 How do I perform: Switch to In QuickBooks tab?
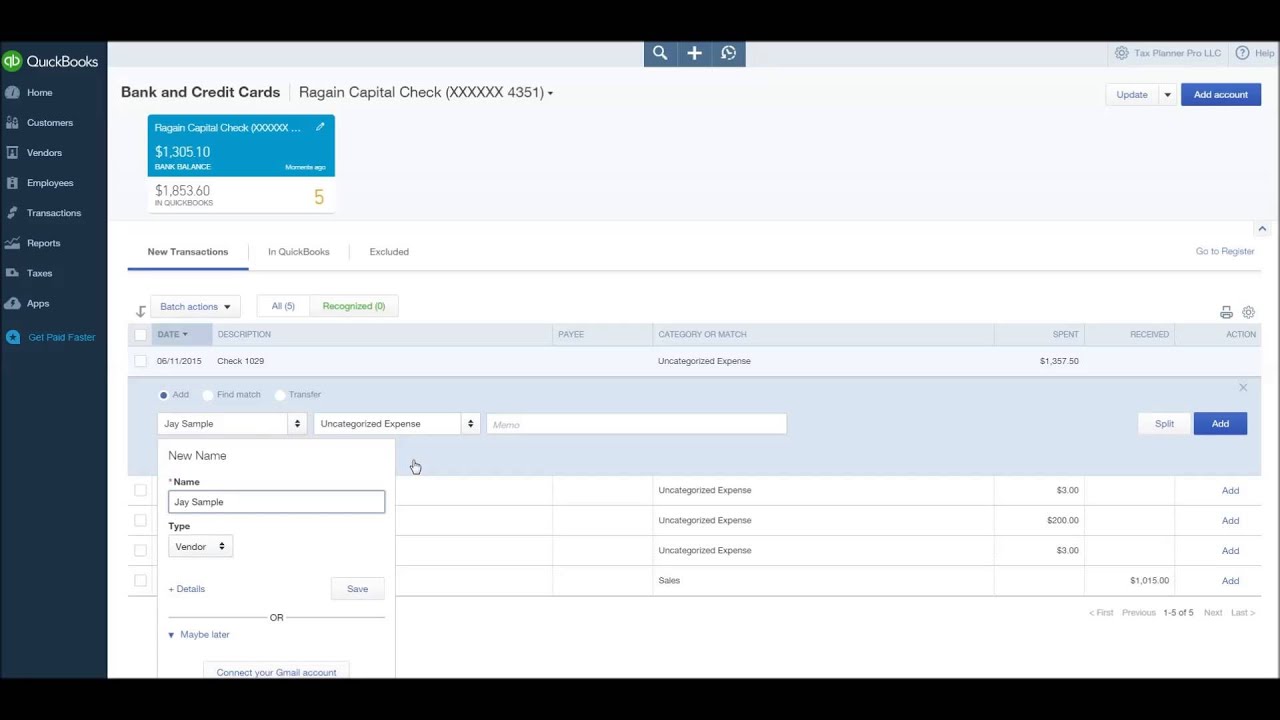pos(298,252)
